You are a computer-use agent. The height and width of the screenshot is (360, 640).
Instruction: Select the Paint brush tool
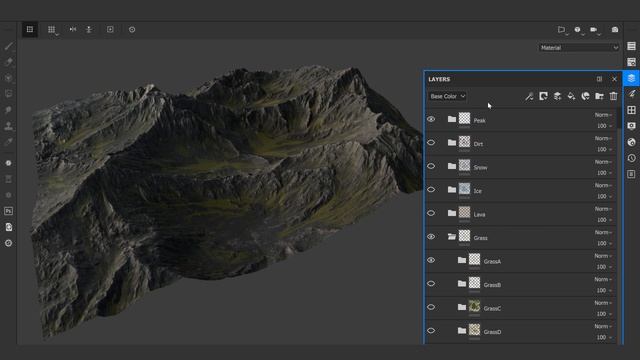(x=9, y=46)
